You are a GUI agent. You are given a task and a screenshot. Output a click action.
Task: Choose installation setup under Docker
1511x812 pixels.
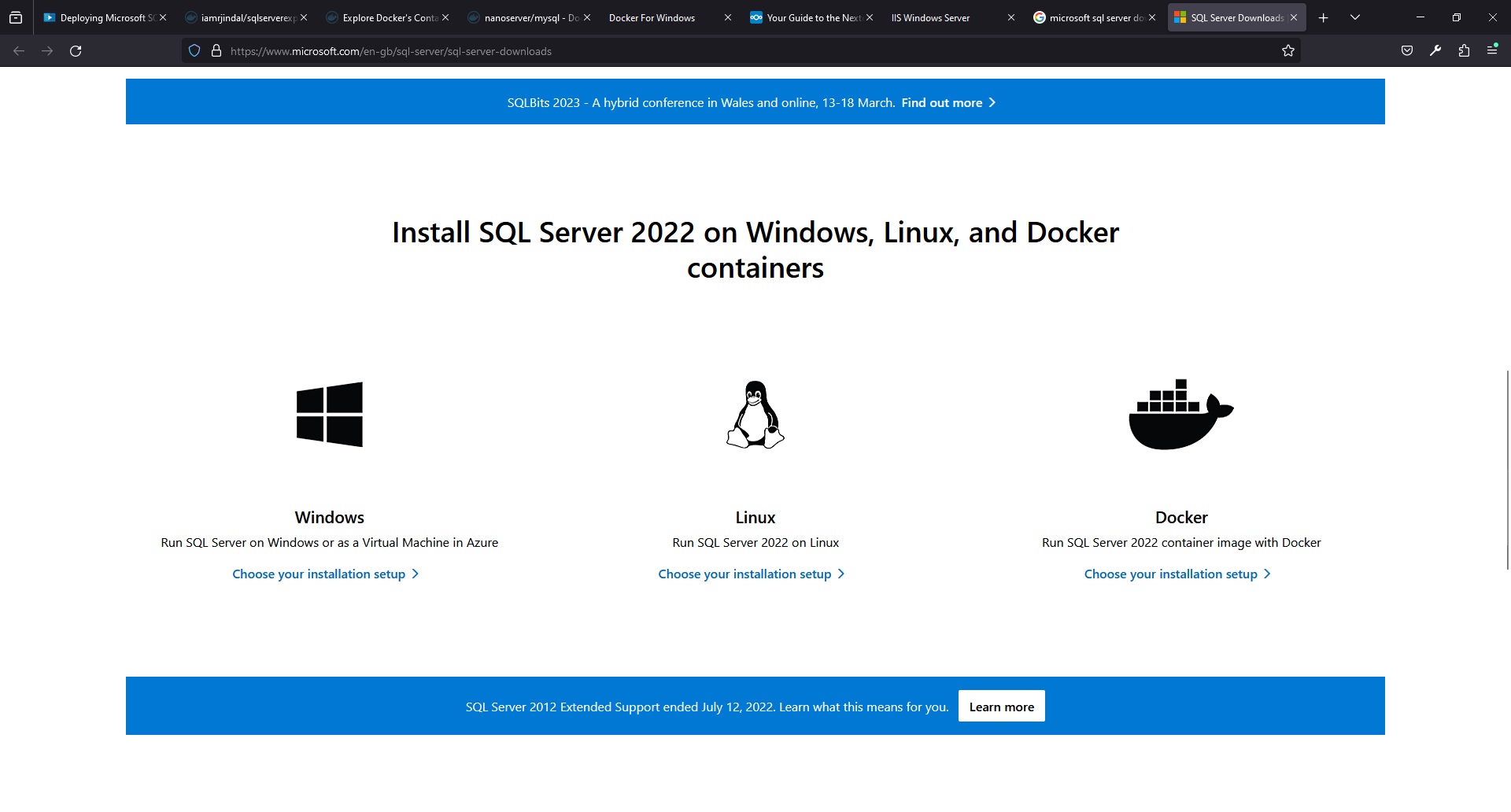[1177, 574]
